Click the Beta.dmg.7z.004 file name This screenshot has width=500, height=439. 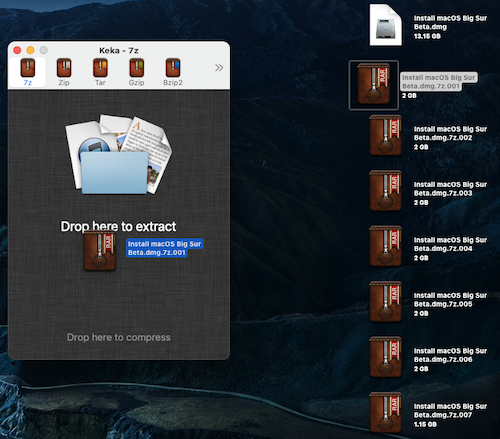(450, 244)
